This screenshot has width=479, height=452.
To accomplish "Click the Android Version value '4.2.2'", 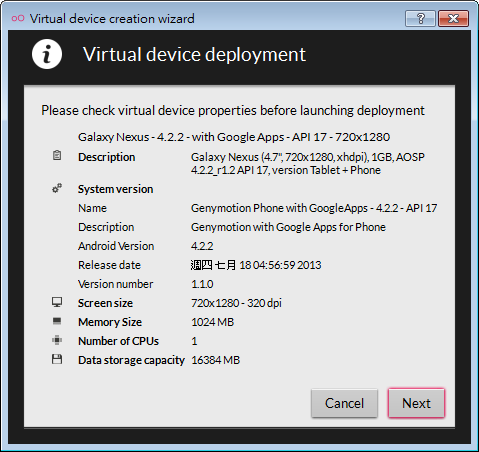I will pyautogui.click(x=202, y=246).
